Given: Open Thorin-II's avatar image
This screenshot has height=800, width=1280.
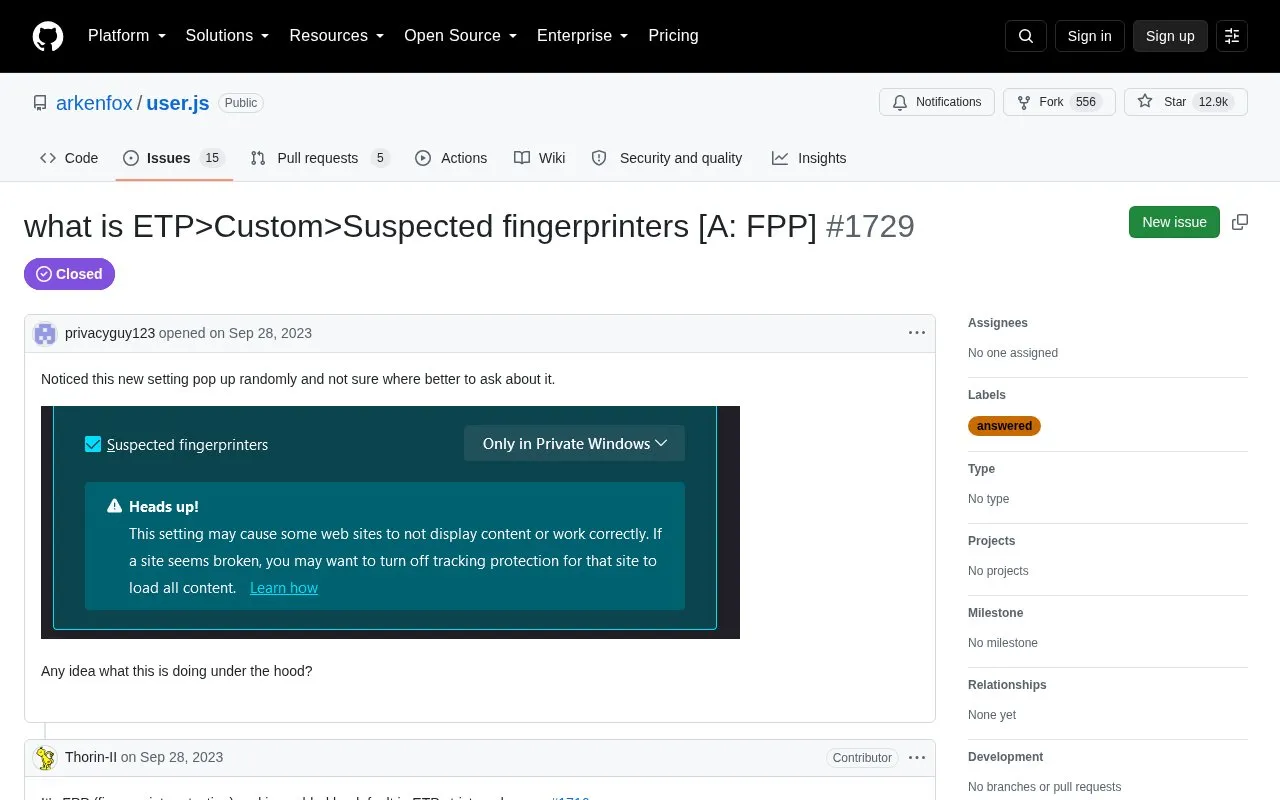Looking at the screenshot, I should click(45, 757).
